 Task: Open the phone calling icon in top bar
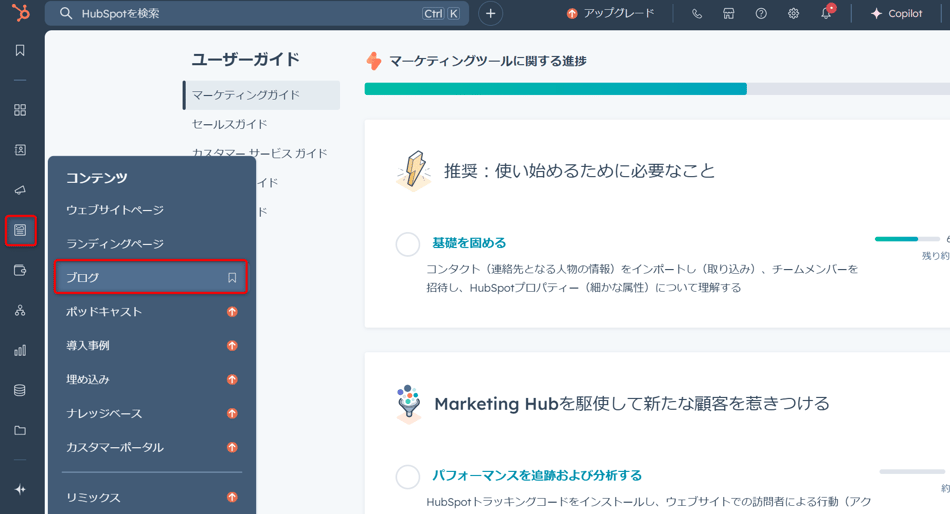click(x=697, y=13)
